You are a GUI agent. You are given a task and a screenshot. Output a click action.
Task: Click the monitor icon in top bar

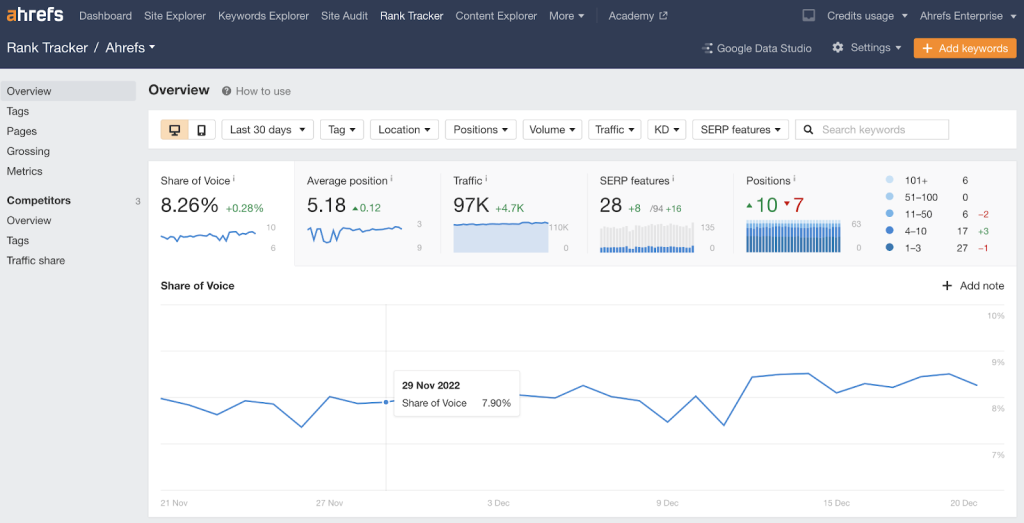809,16
